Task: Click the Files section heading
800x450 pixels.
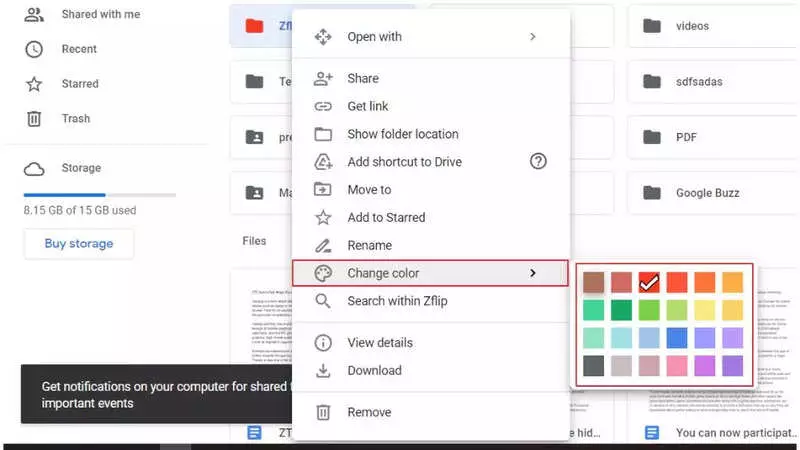Action: point(254,241)
